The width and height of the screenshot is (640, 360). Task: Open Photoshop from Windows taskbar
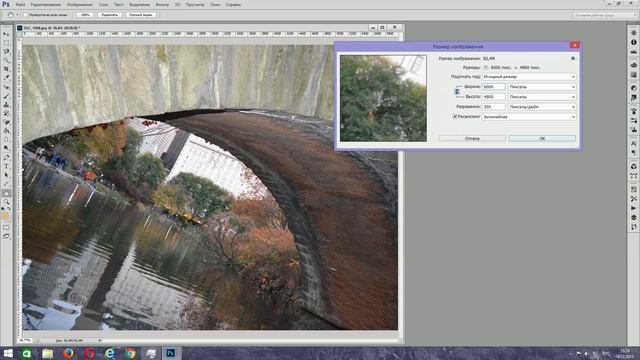click(171, 353)
